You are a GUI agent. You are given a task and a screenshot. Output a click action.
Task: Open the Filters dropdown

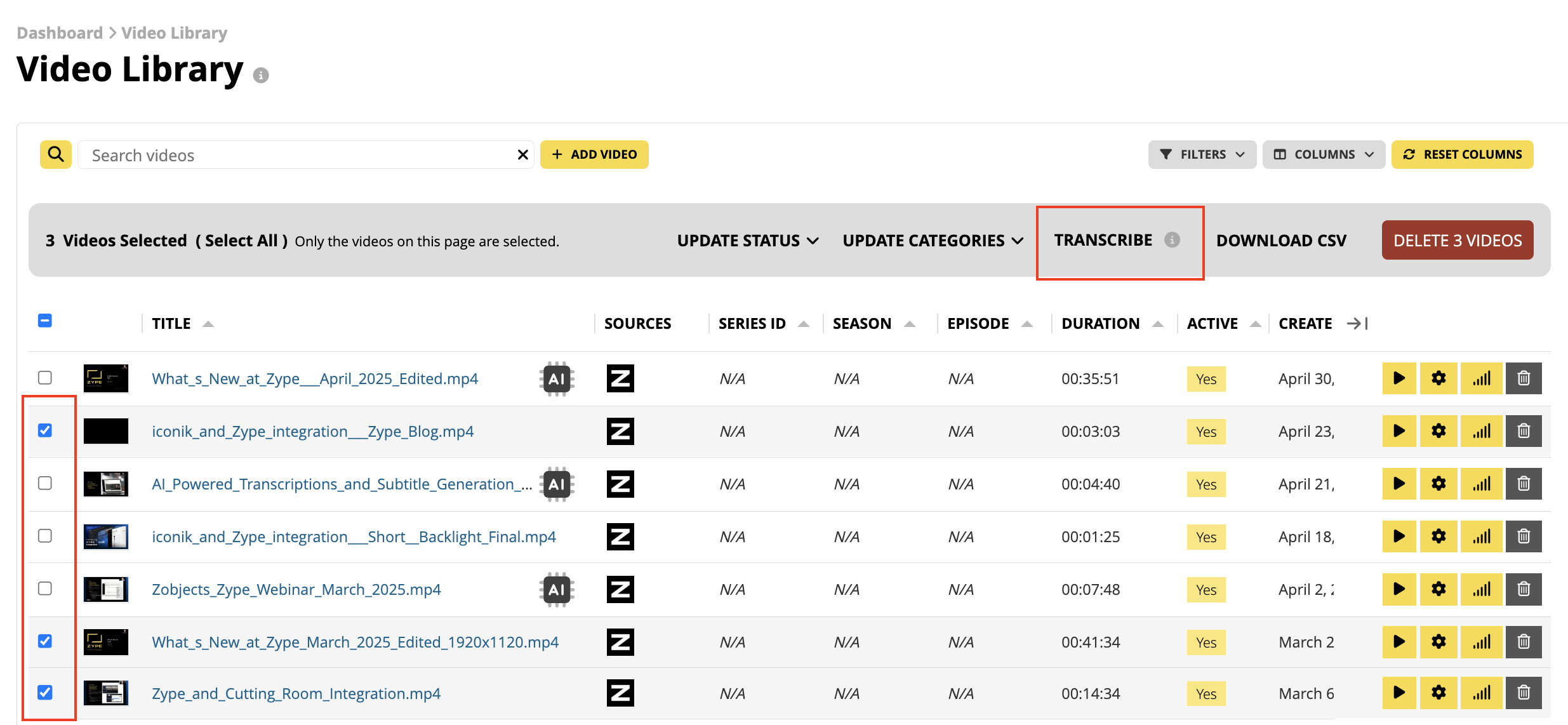[x=1202, y=154]
